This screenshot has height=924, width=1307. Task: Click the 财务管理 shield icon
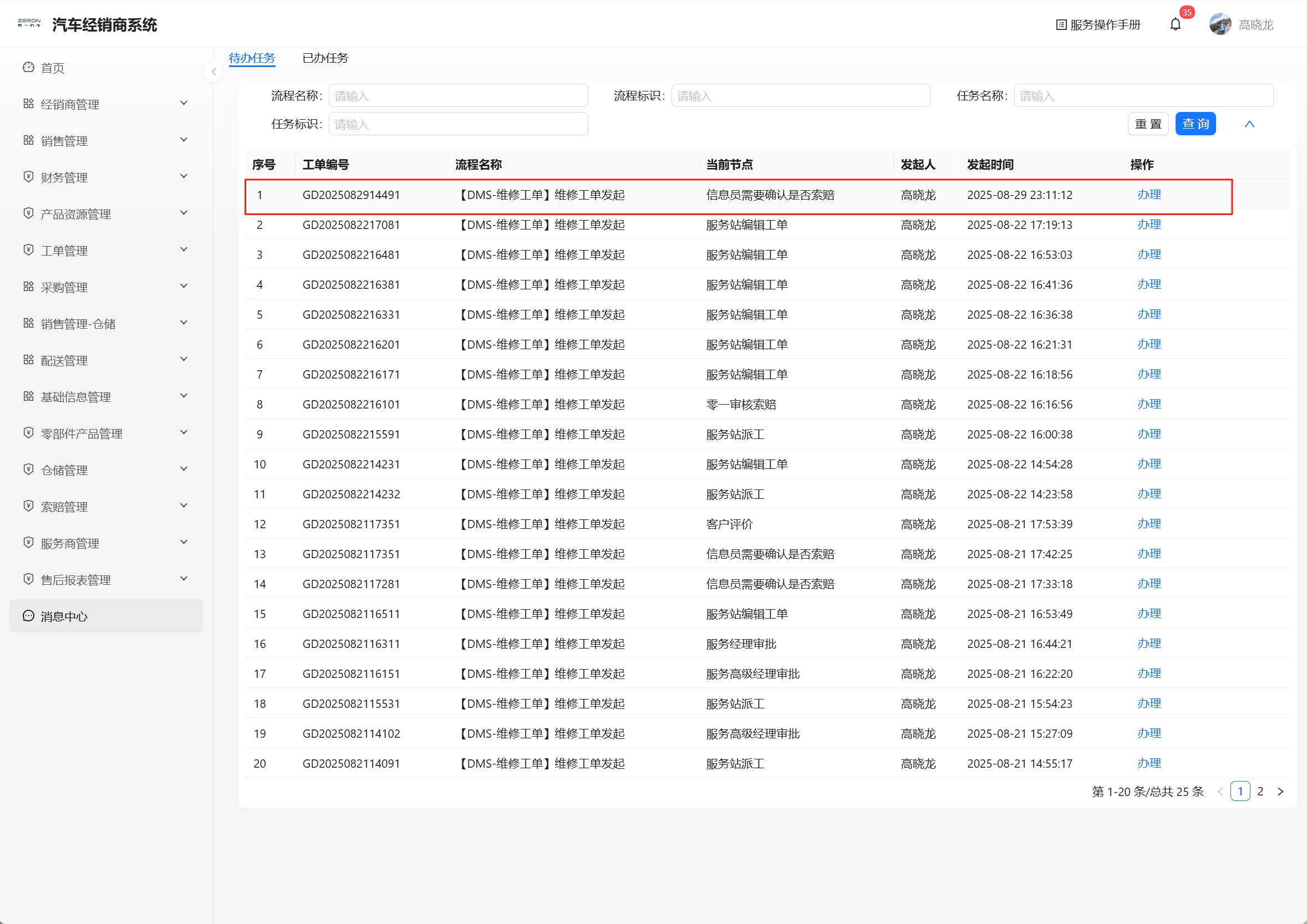point(28,177)
